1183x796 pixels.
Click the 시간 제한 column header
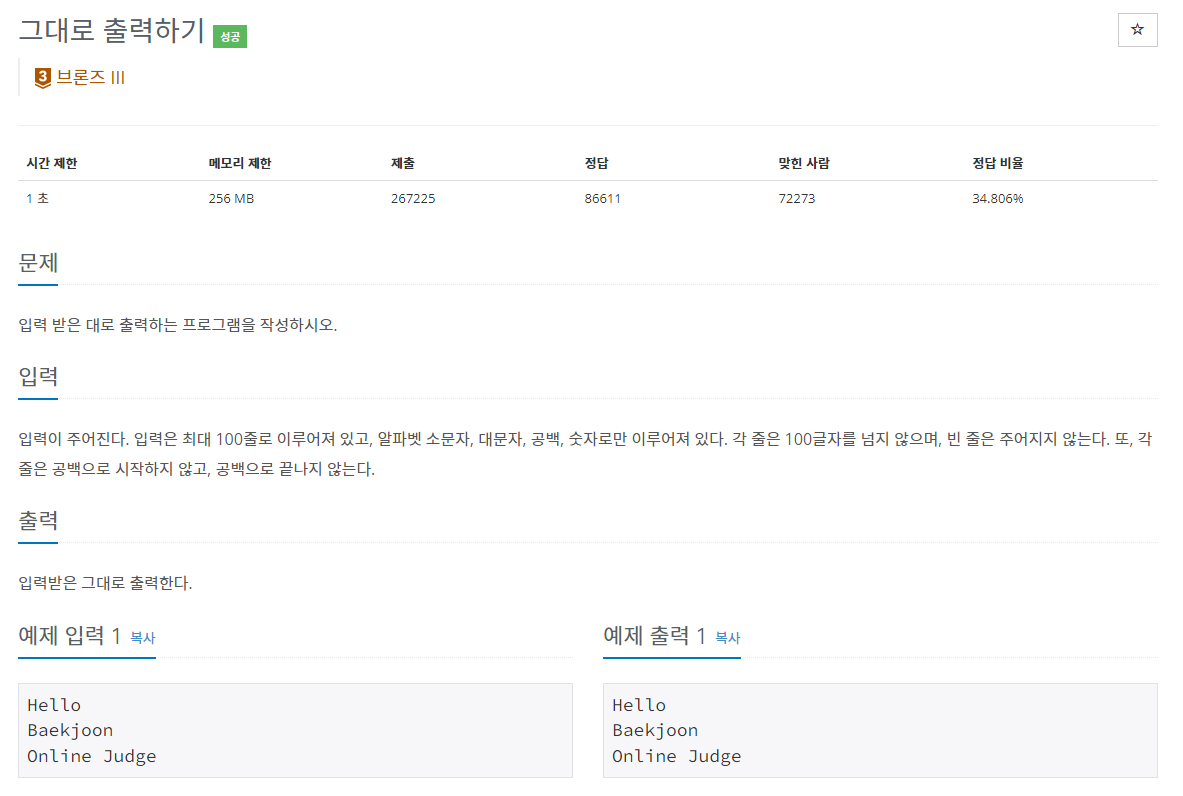[x=52, y=163]
